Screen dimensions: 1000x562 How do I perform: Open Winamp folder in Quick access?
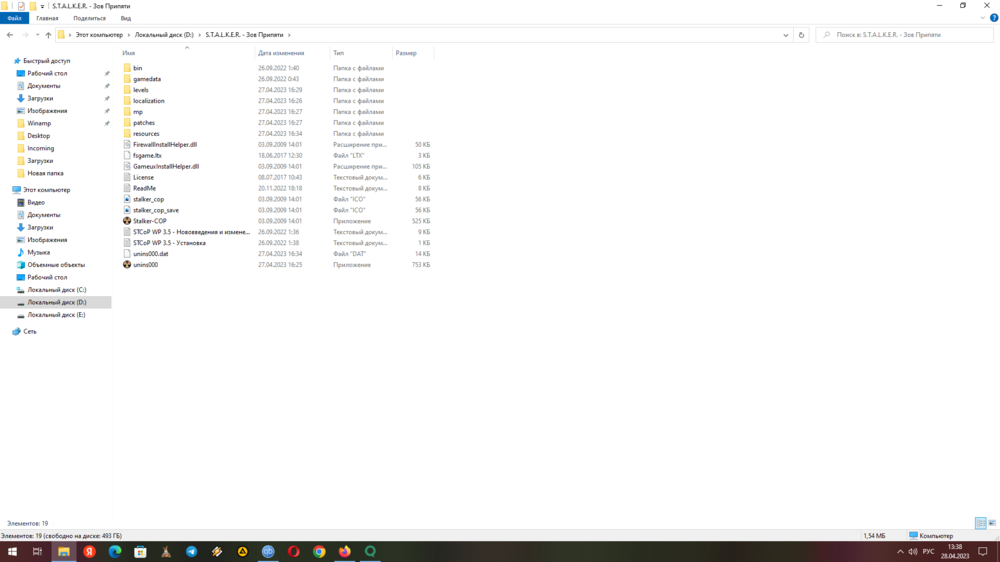coord(39,123)
